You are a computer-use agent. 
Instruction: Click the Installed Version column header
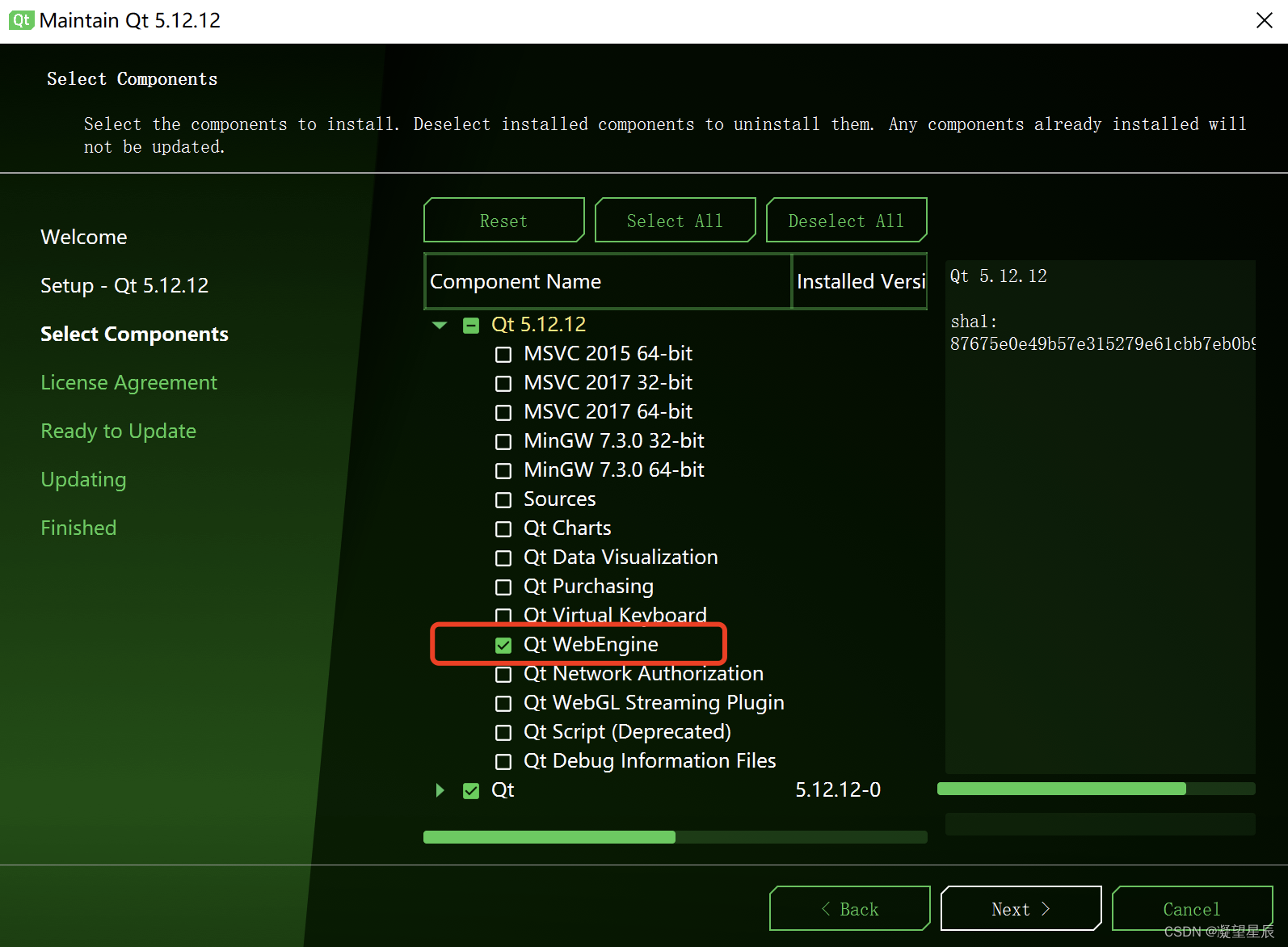click(860, 281)
